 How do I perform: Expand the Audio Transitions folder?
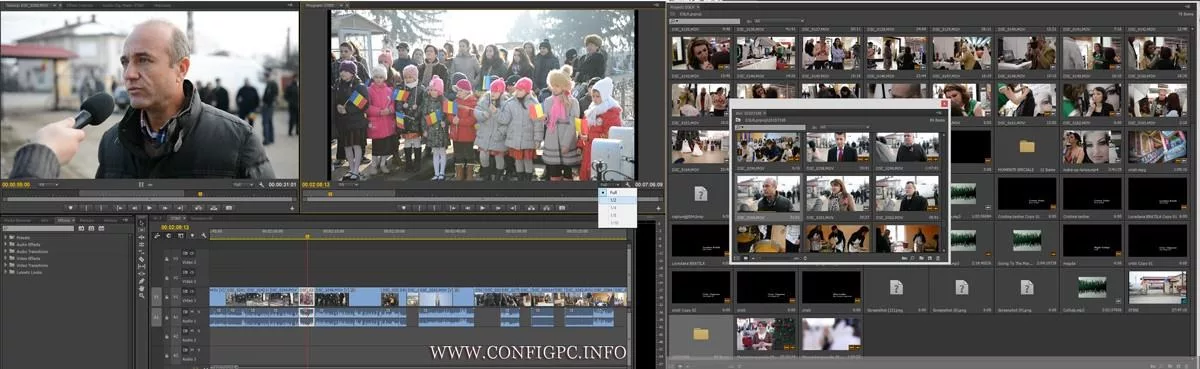(6, 251)
